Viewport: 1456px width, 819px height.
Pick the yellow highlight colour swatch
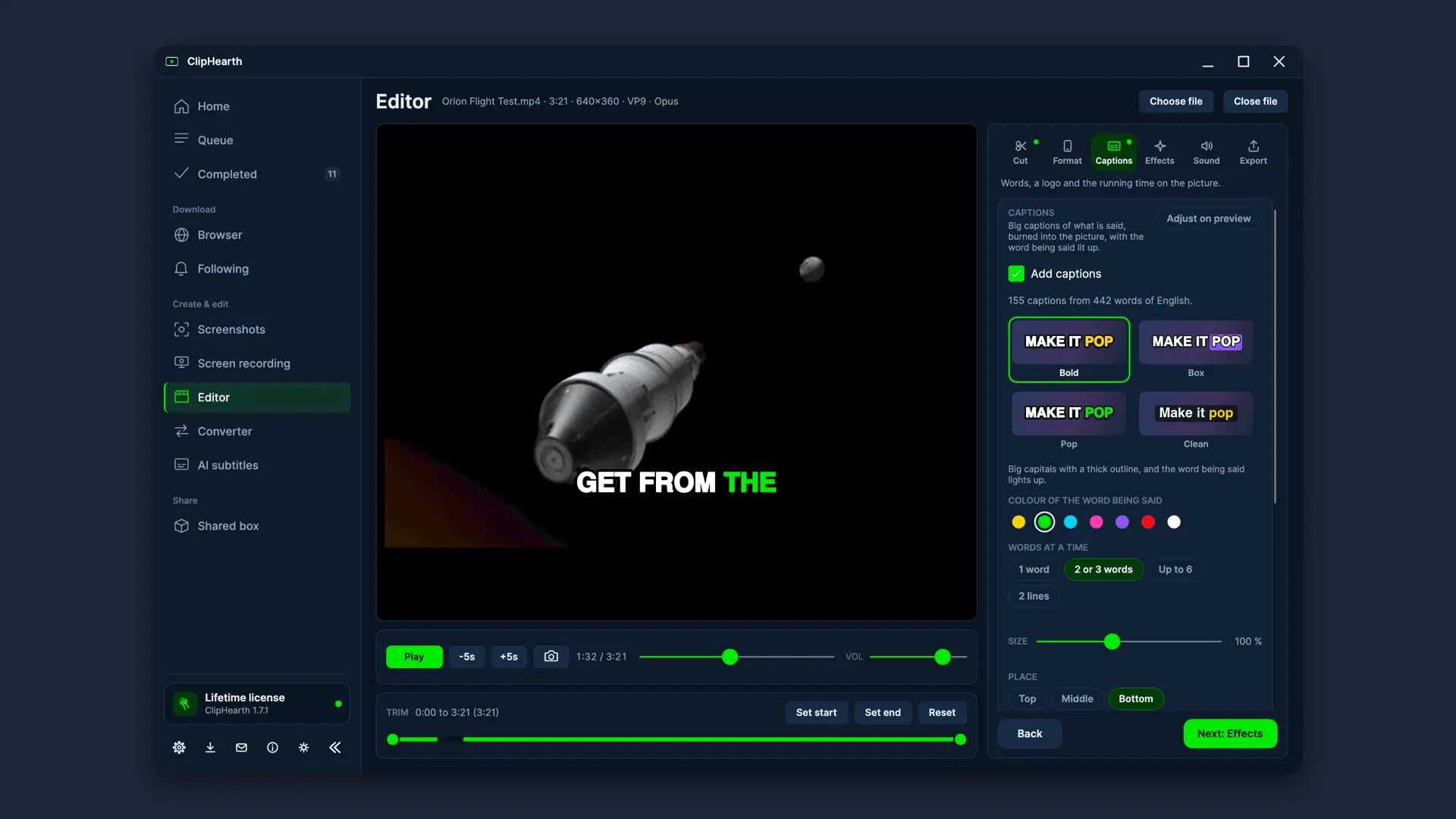[x=1018, y=522]
